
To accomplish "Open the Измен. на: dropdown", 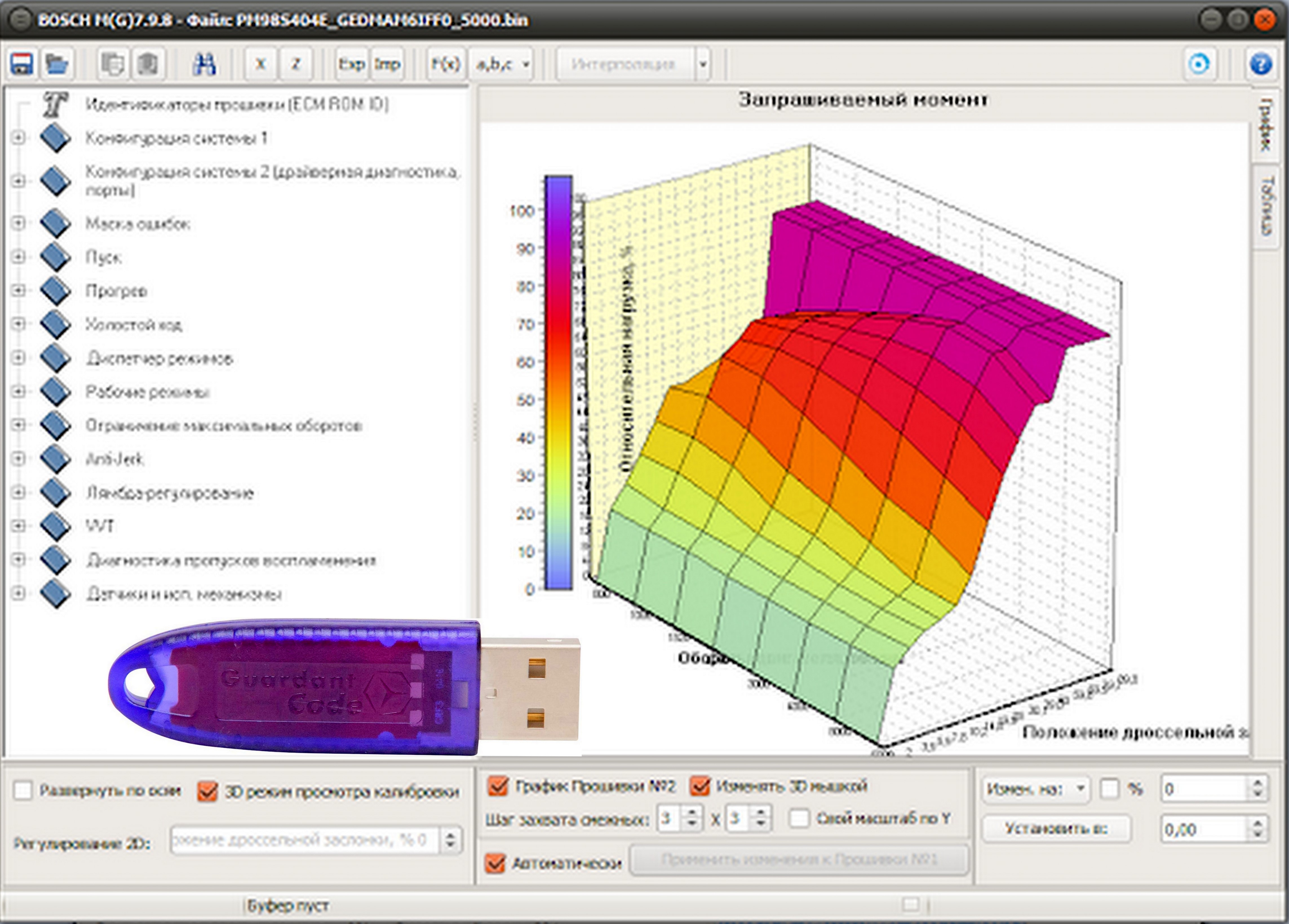I will [x=1036, y=789].
